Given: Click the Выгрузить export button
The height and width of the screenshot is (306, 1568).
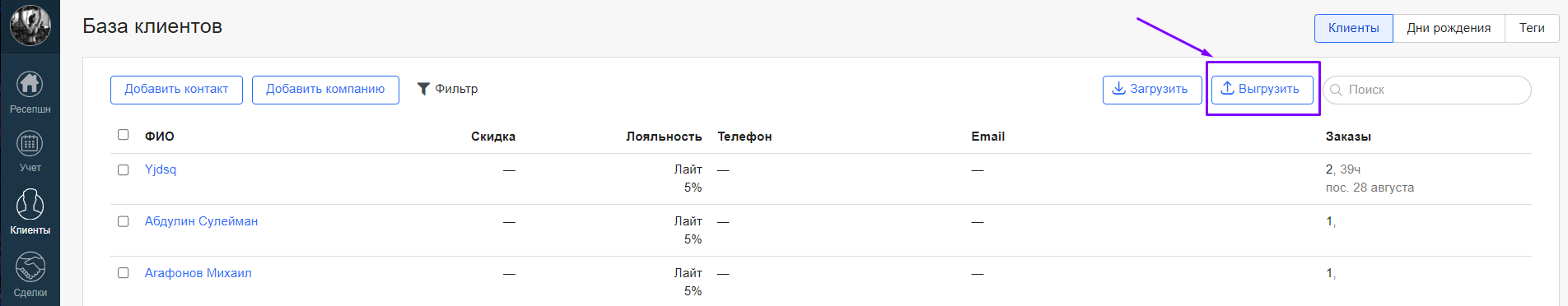Looking at the screenshot, I should (x=1262, y=90).
